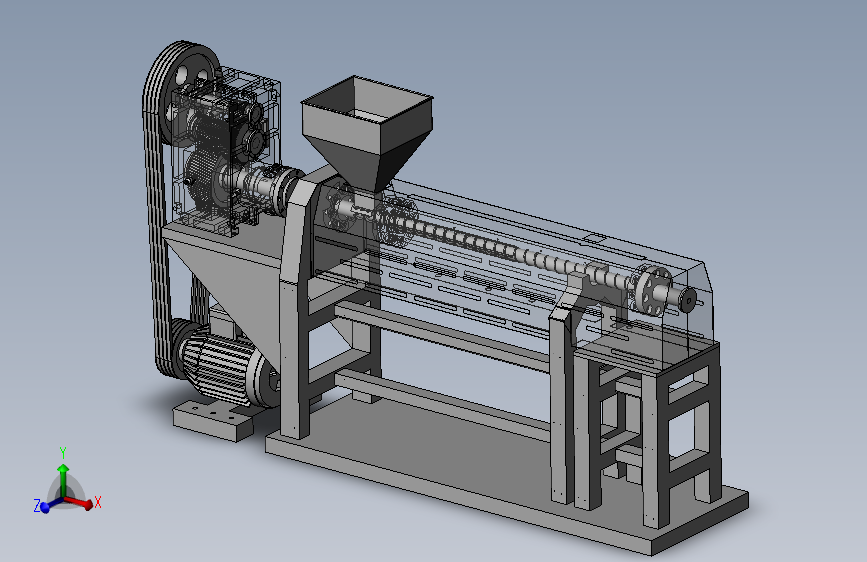This screenshot has width=867, height=562.
Task: Click the green Y axis arrow of the triad
Action: pos(63,480)
